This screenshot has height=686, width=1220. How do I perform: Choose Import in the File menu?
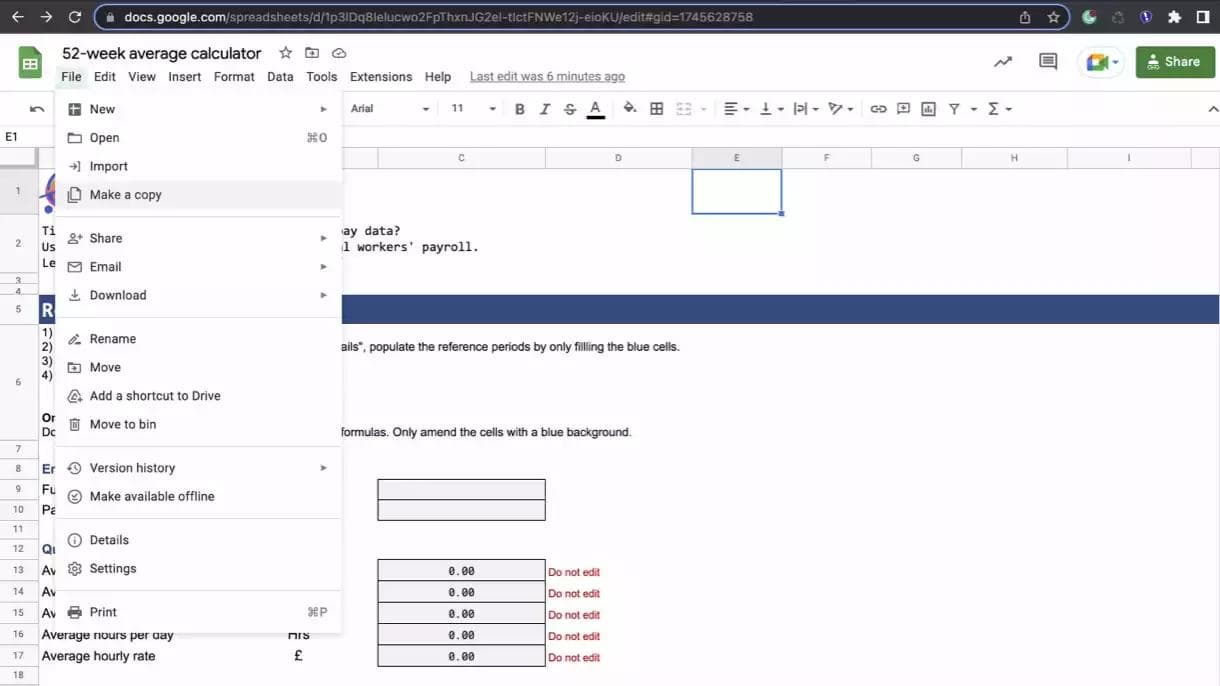198,166
